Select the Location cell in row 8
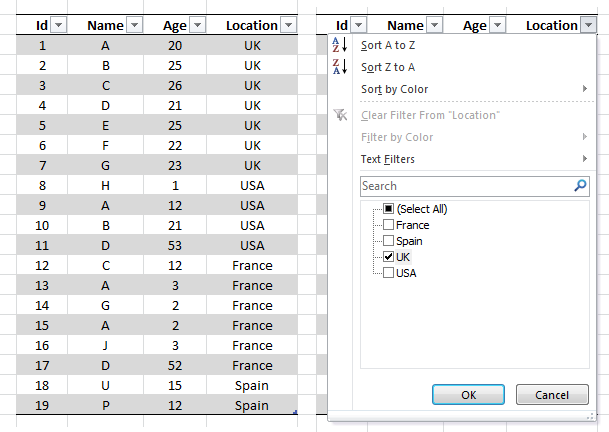This screenshot has width=609, height=432. [252, 185]
